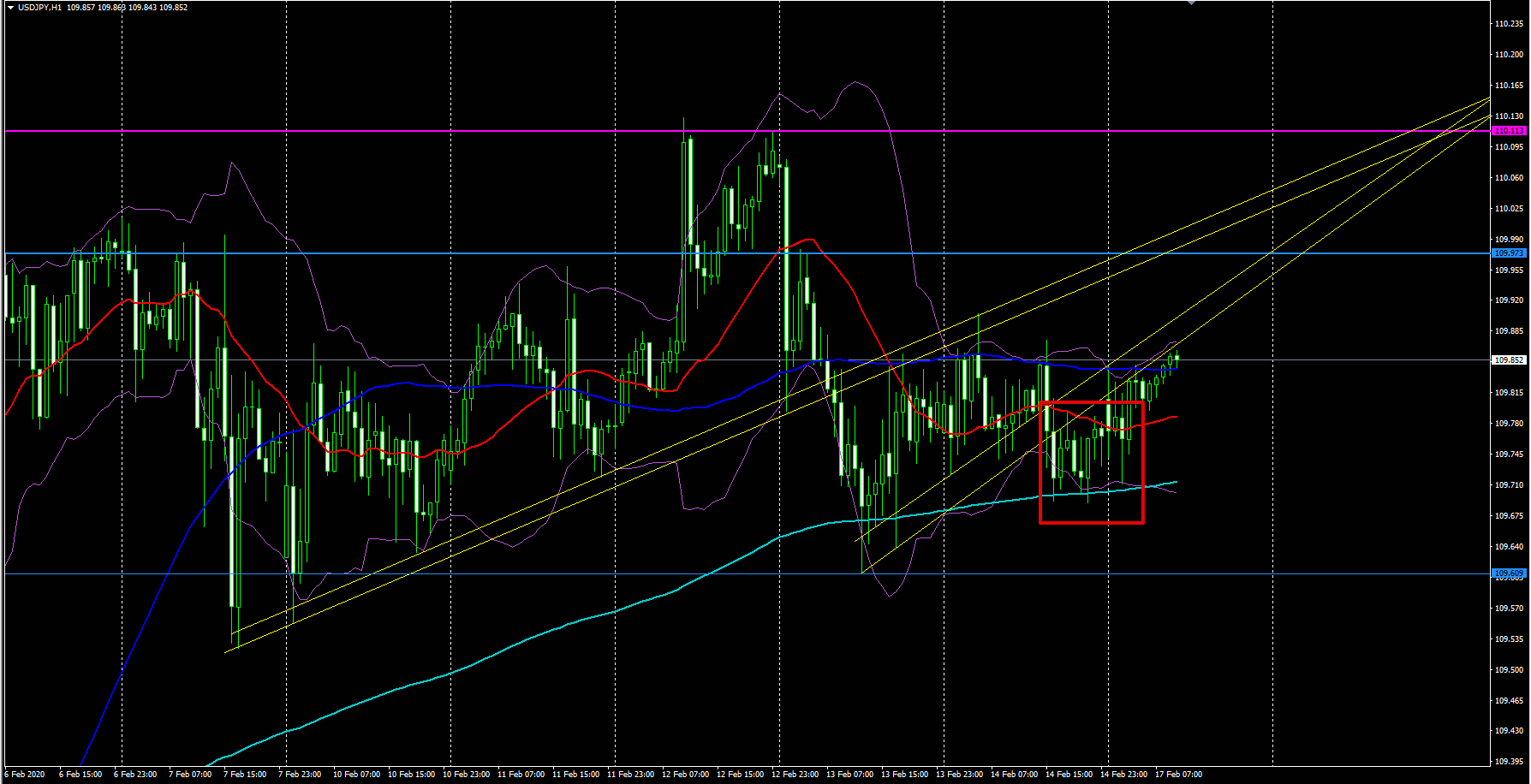The height and width of the screenshot is (784, 1531).
Task: Click the 109.430 price scale value
Action: 1509,731
